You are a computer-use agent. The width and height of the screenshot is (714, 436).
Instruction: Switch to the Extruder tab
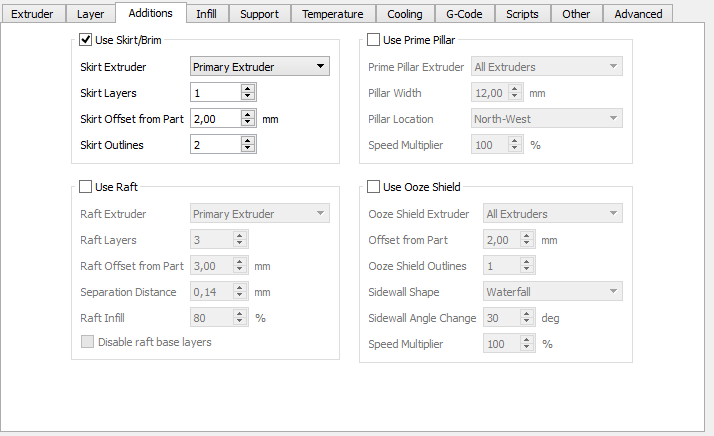32,14
